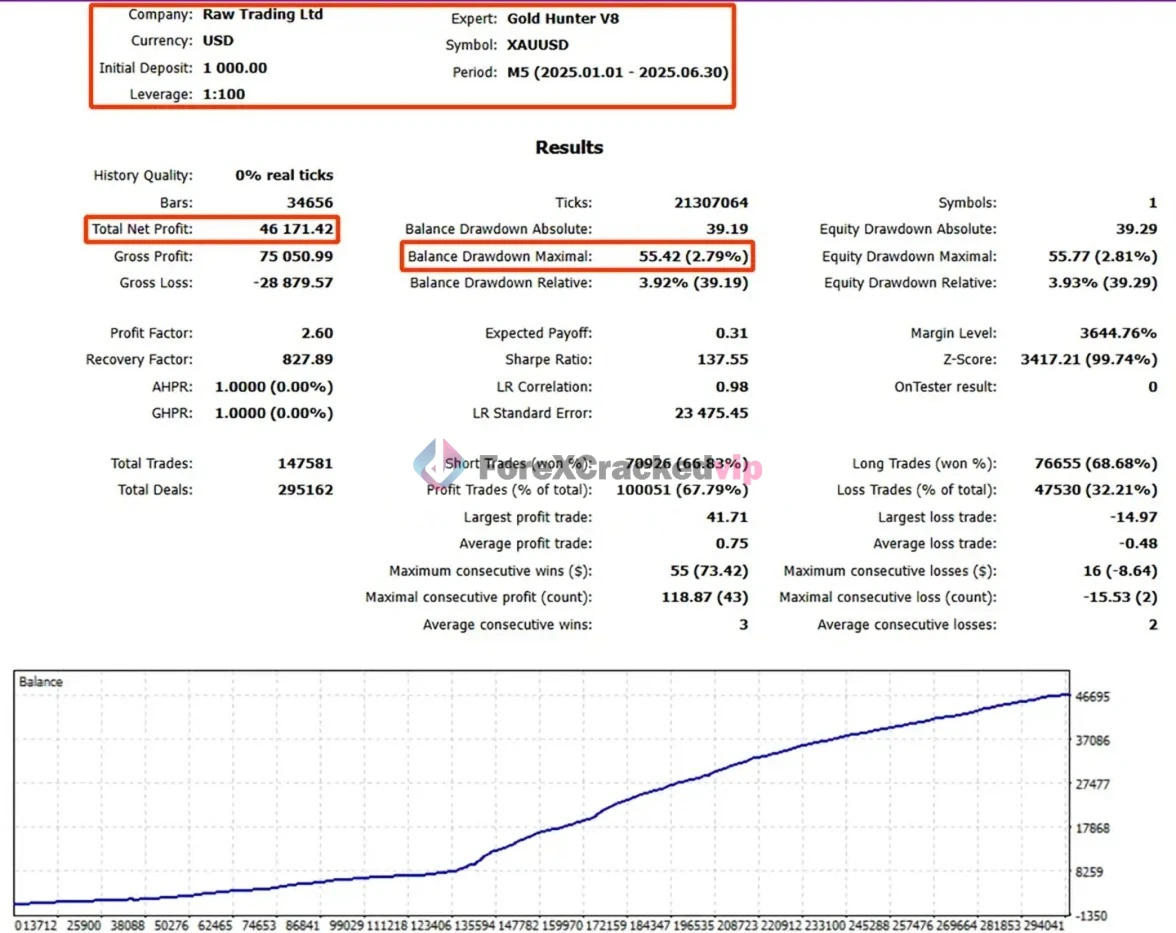Click the Gold Hunter V8 expert name
The height and width of the screenshot is (933, 1176).
(563, 18)
